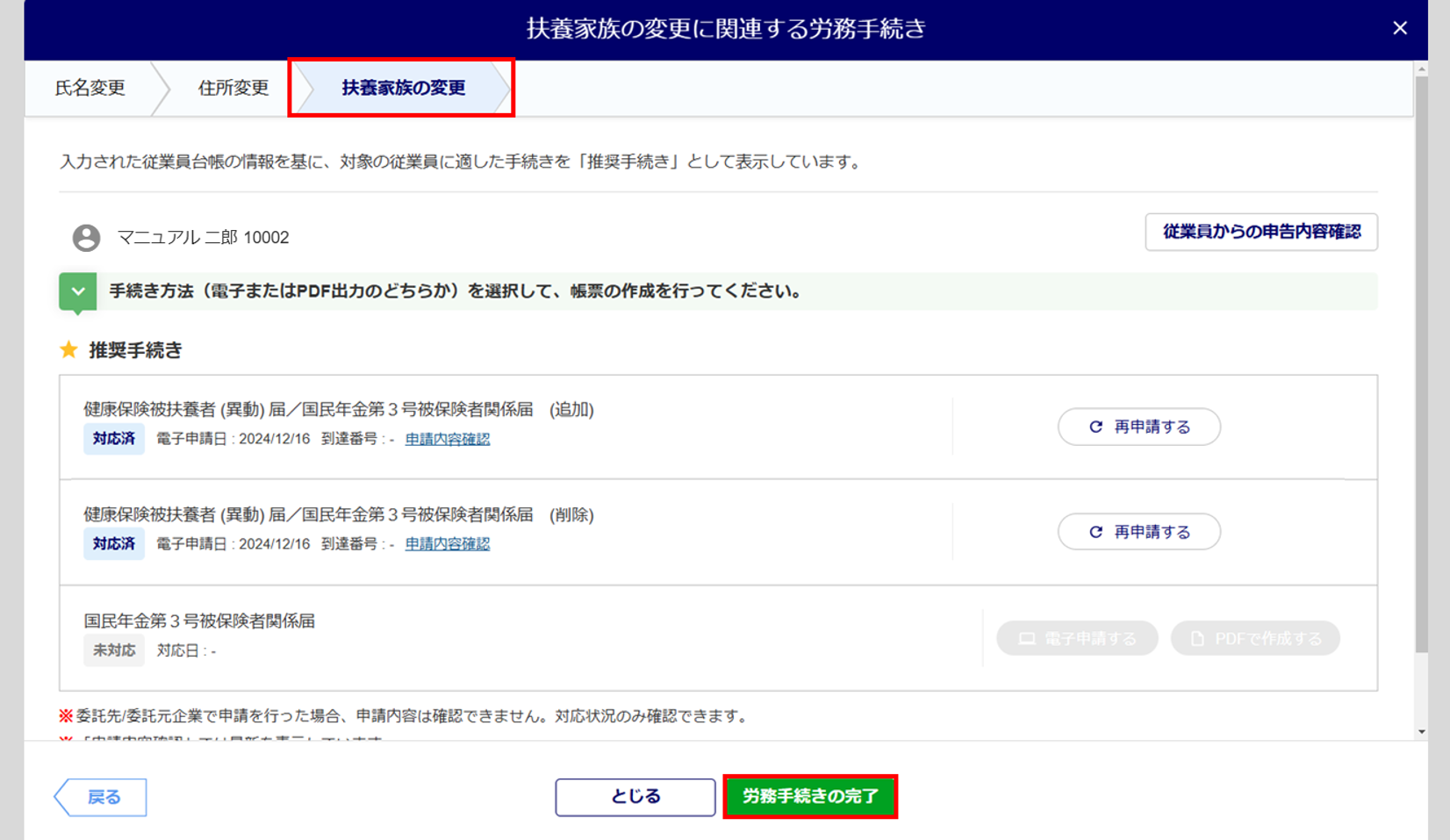Viewport: 1450px width, 840px height.
Task: Open 申請内容確認 link for (追加) procedure
Action: tap(447, 439)
